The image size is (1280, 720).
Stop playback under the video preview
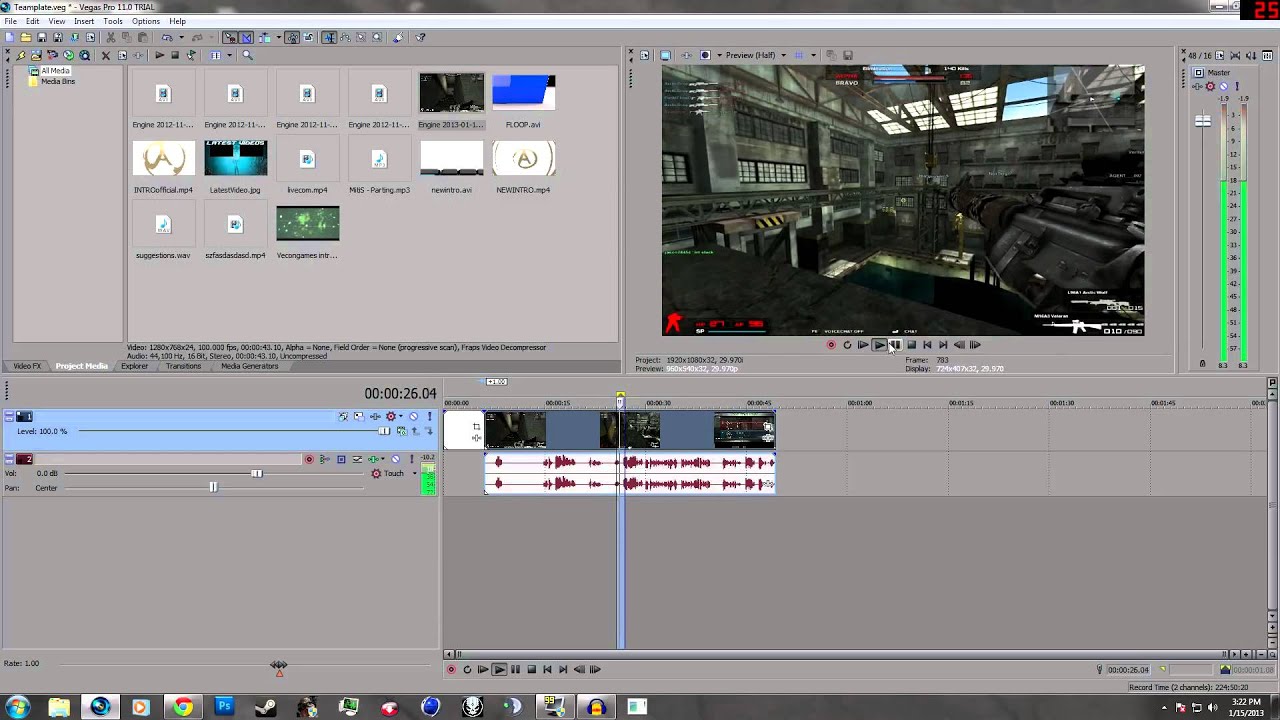(x=911, y=345)
